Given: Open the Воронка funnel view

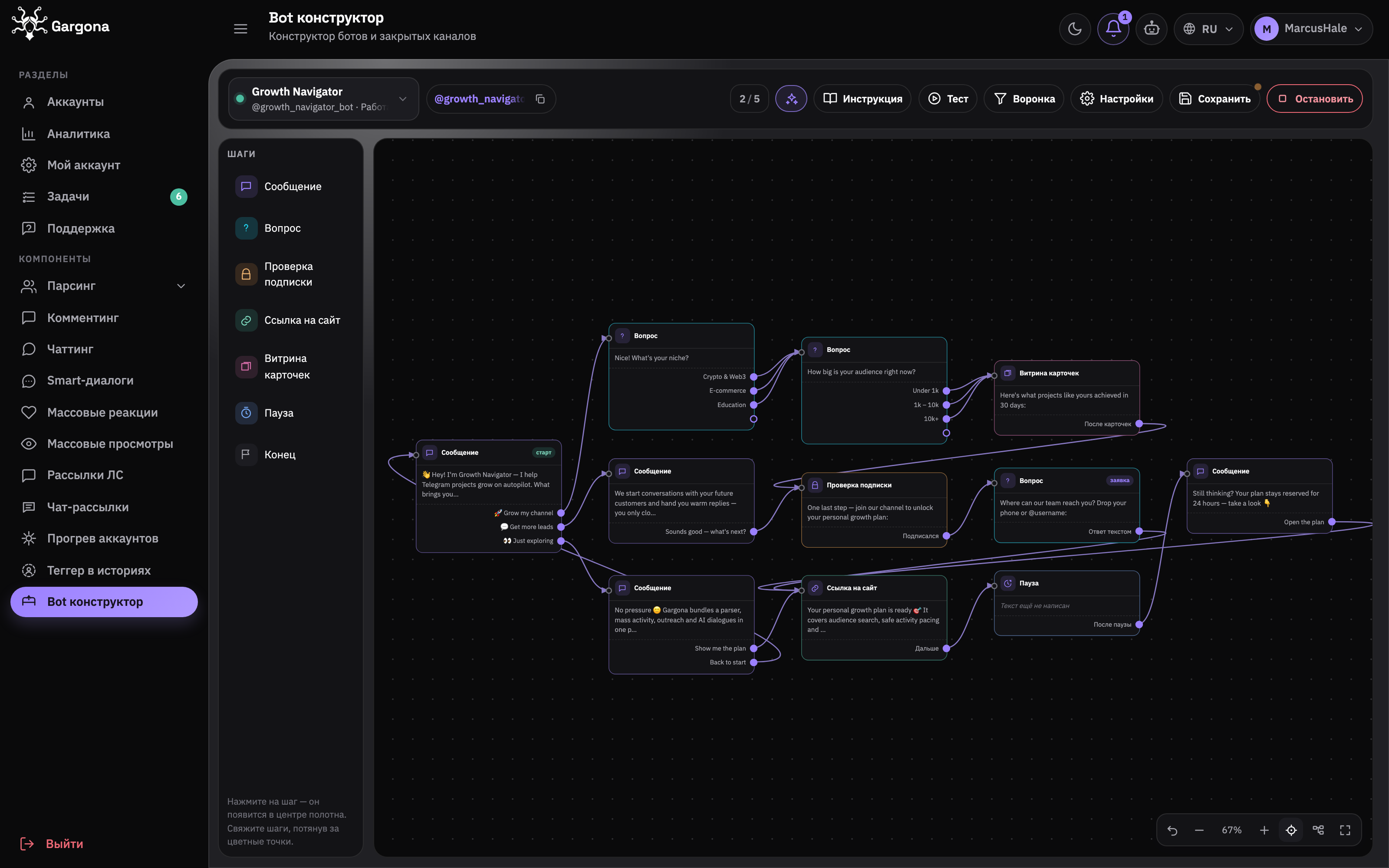Looking at the screenshot, I should 1024,99.
